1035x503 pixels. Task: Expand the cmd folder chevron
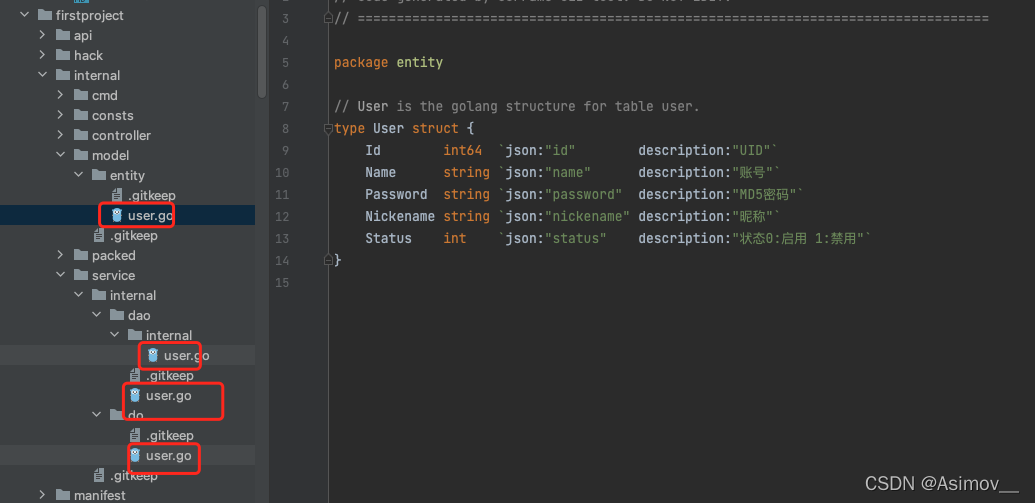point(61,95)
